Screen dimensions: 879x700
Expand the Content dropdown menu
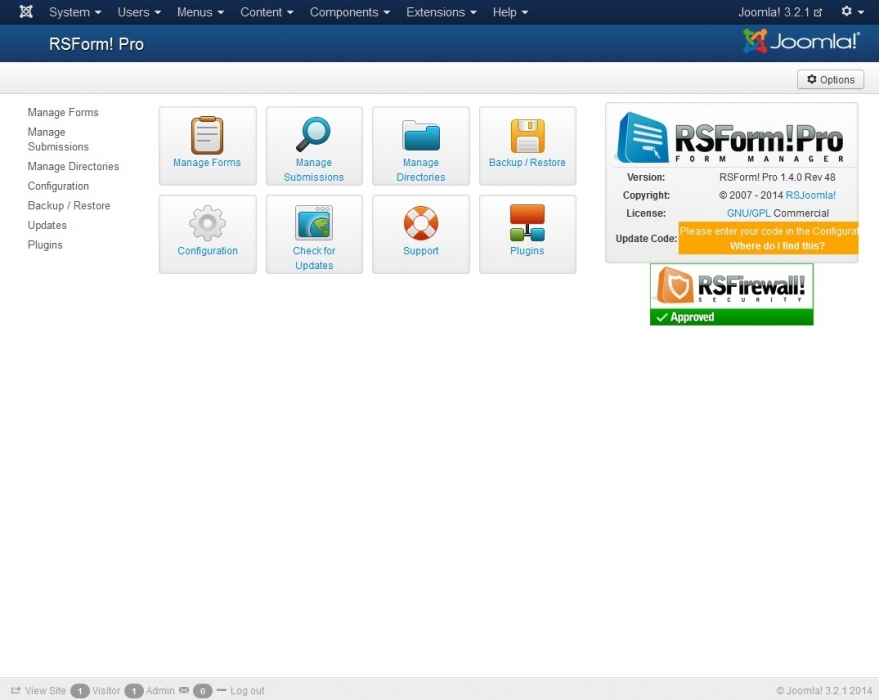pyautogui.click(x=267, y=12)
